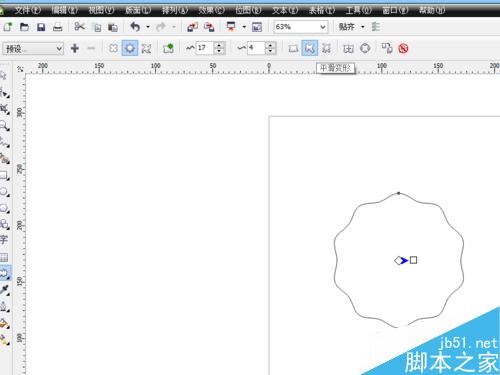The width and height of the screenshot is (500, 375).
Task: Increase zipper frequency value 4
Action: coord(270,45)
